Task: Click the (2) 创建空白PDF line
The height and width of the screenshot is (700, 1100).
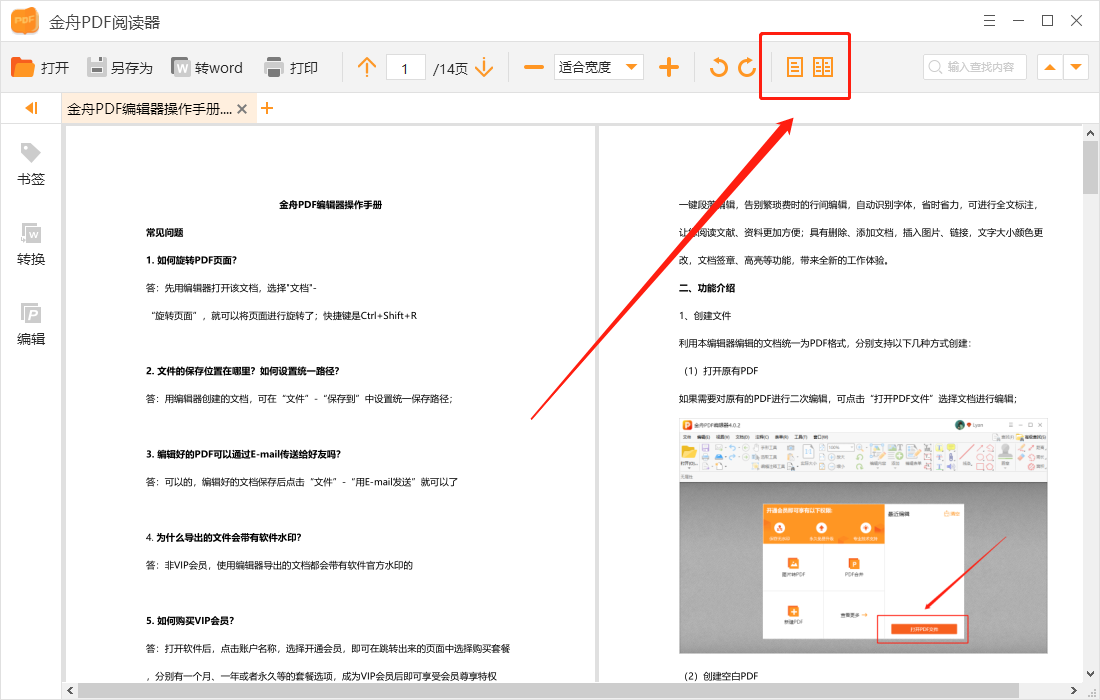Action: coord(721,676)
